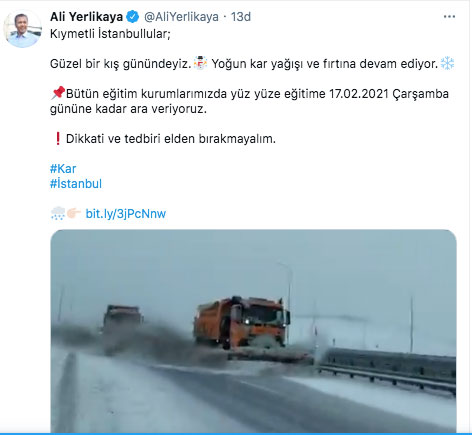The width and height of the screenshot is (472, 435).
Task: Click Ali Yerlikaya's profile avatar photo
Action: [22, 29]
